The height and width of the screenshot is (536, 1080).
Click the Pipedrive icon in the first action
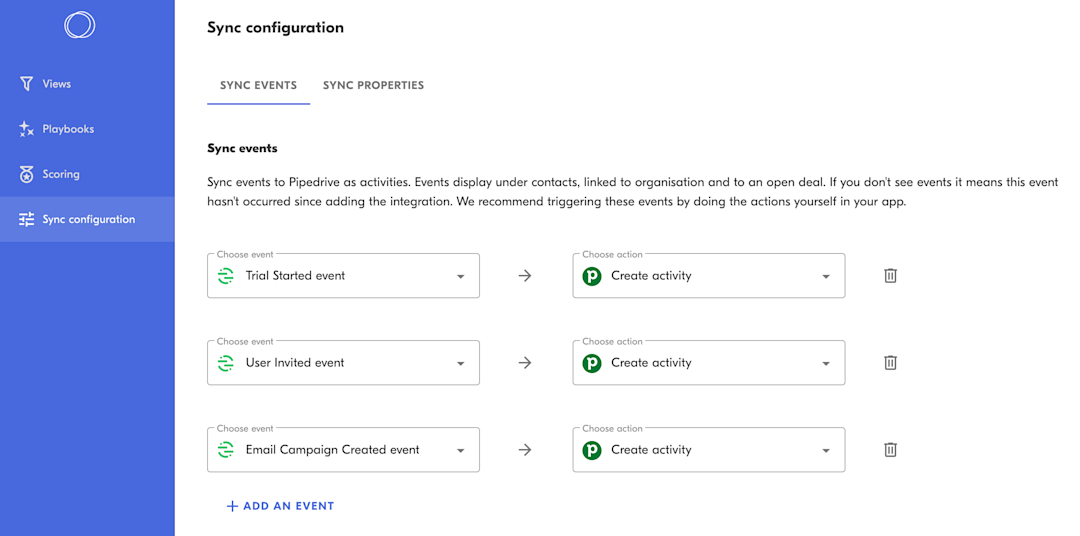coord(592,276)
